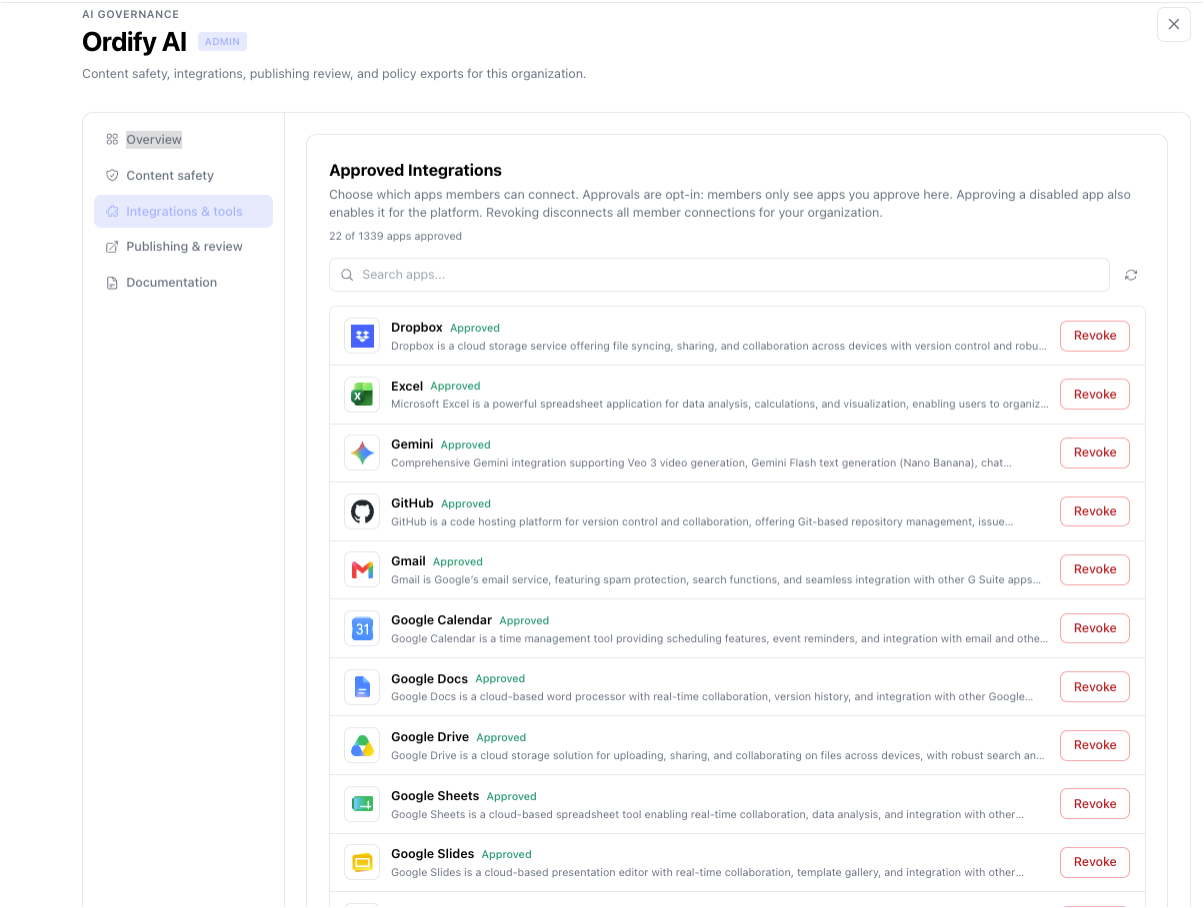The height and width of the screenshot is (908, 1204).
Task: Click the refresh apps list icon
Action: click(x=1131, y=275)
